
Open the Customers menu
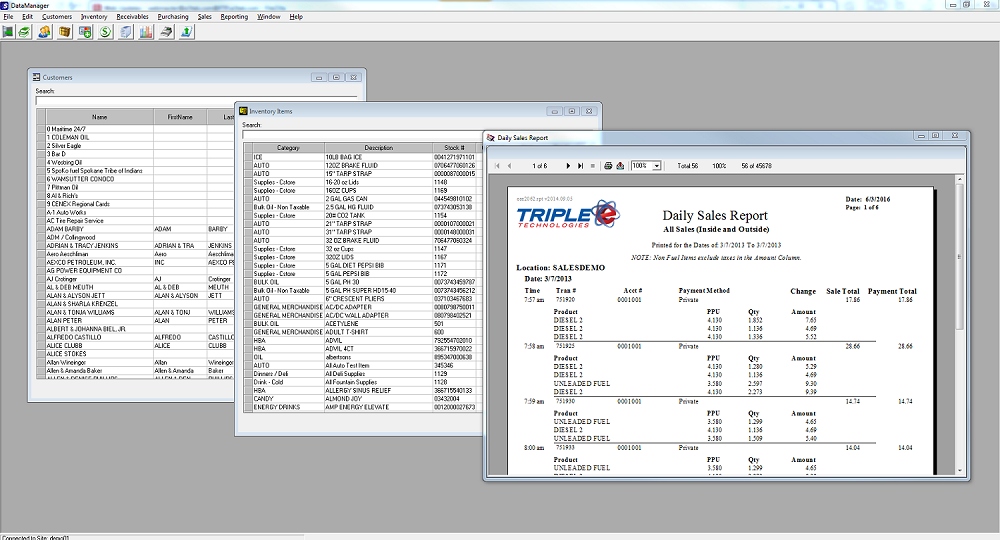click(57, 17)
